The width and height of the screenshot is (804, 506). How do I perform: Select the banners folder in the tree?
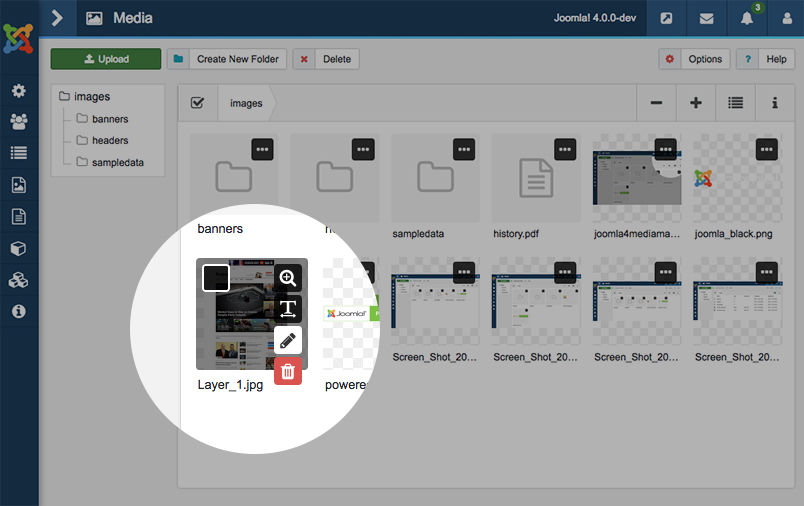pyautogui.click(x=110, y=119)
